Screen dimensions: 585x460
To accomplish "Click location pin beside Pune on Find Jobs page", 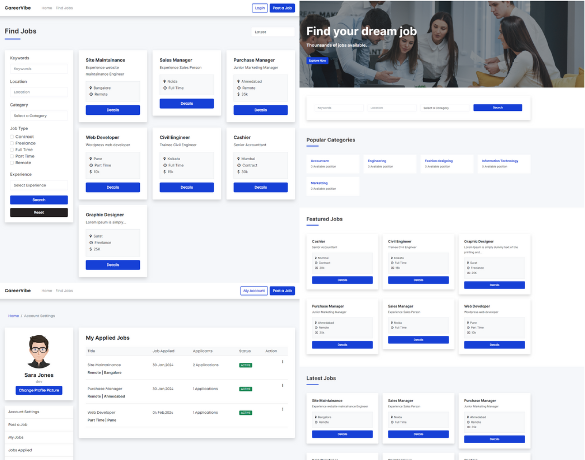I will pos(91,159).
